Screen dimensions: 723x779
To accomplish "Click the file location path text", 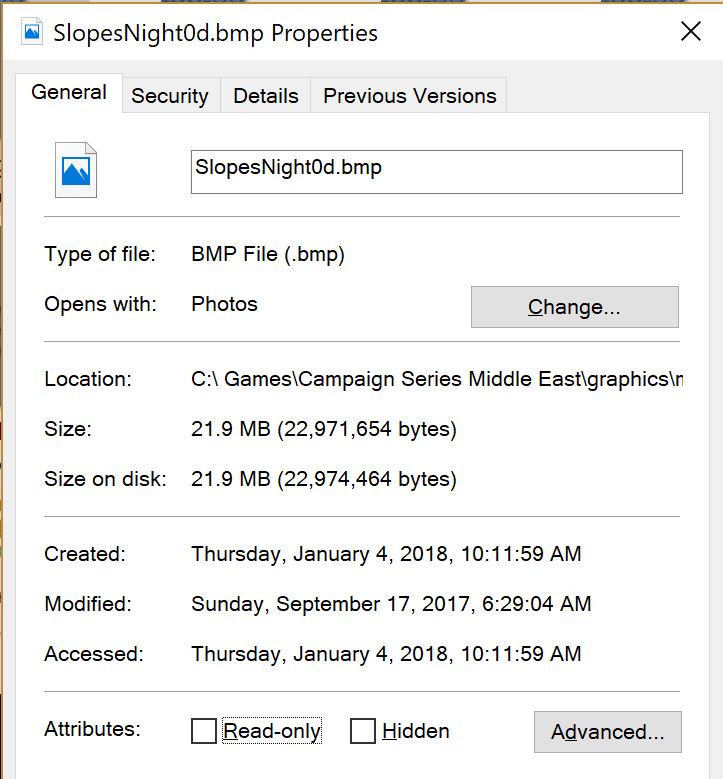I will point(437,379).
